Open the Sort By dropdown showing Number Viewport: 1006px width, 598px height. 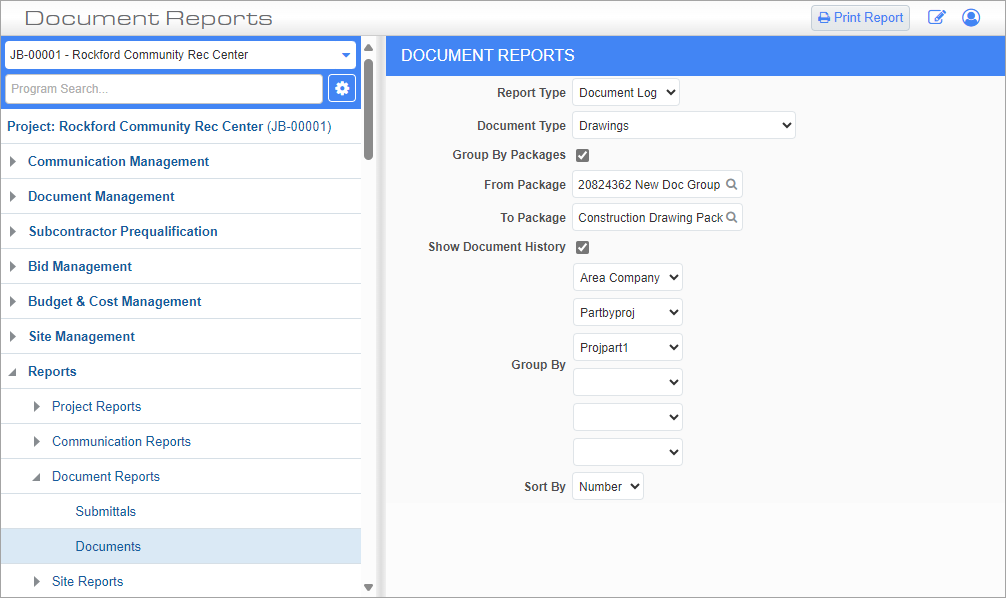(607, 486)
